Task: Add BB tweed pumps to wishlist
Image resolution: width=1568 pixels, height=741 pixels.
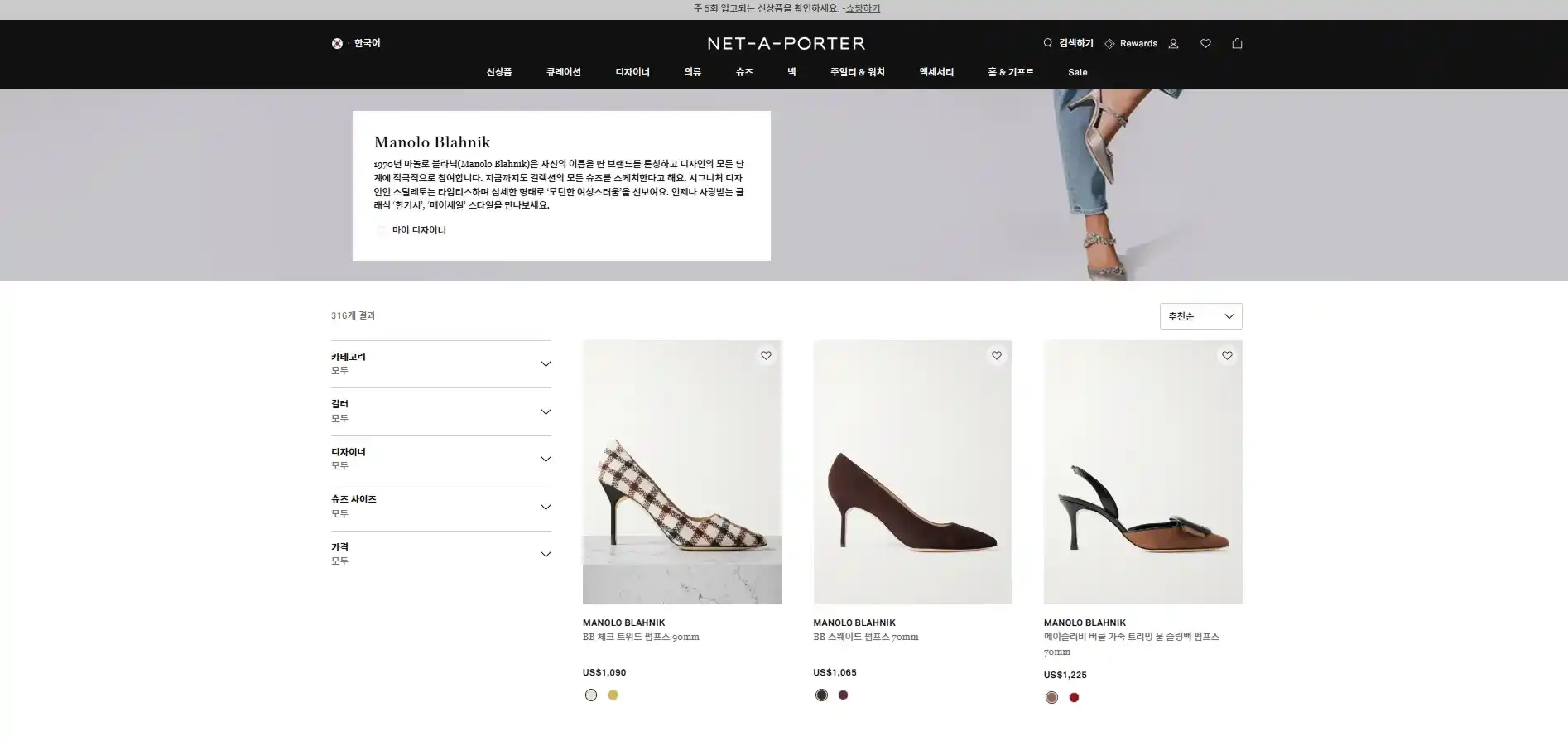Action: (766, 356)
